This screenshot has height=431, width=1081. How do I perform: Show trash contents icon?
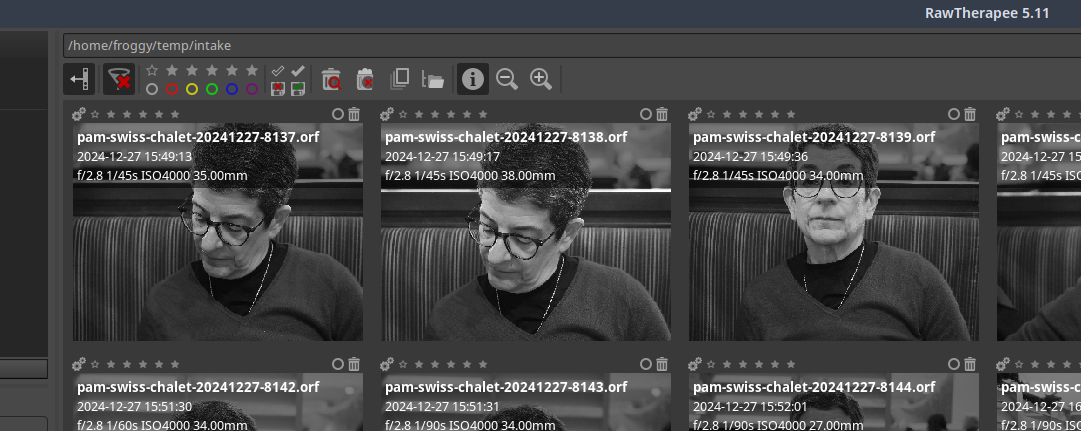click(332, 79)
